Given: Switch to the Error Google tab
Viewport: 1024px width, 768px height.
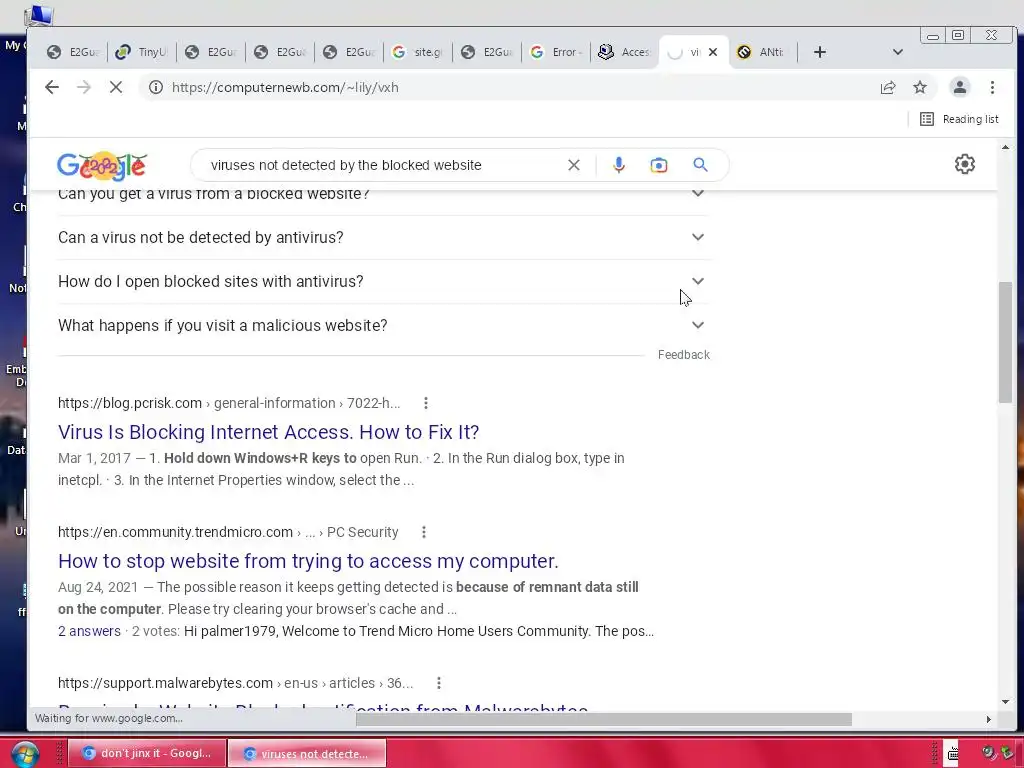Looking at the screenshot, I should click(x=555, y=52).
